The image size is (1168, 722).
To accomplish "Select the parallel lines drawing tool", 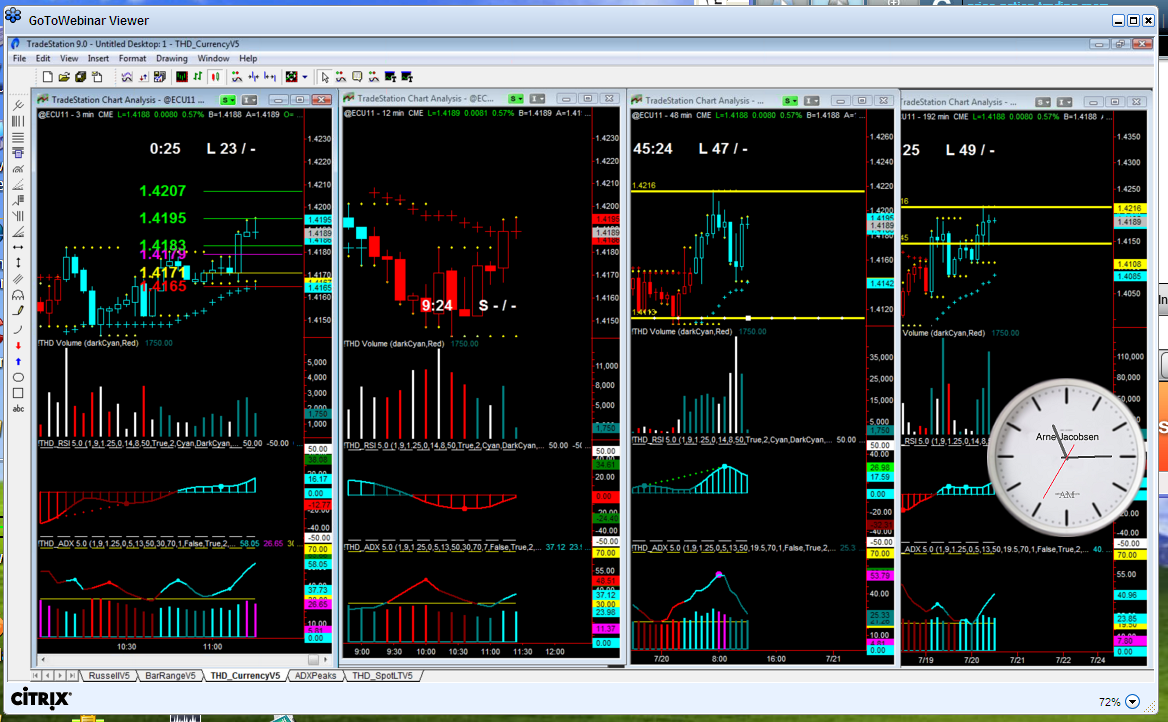I will [19, 278].
